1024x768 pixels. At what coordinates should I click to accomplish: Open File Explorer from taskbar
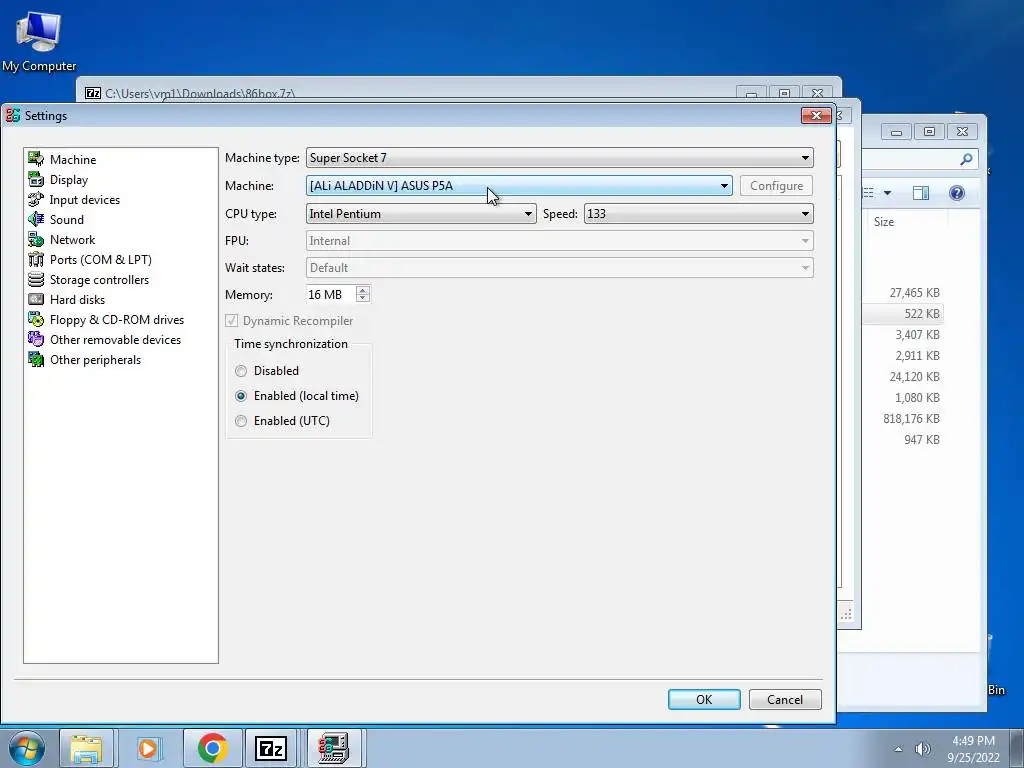86,748
